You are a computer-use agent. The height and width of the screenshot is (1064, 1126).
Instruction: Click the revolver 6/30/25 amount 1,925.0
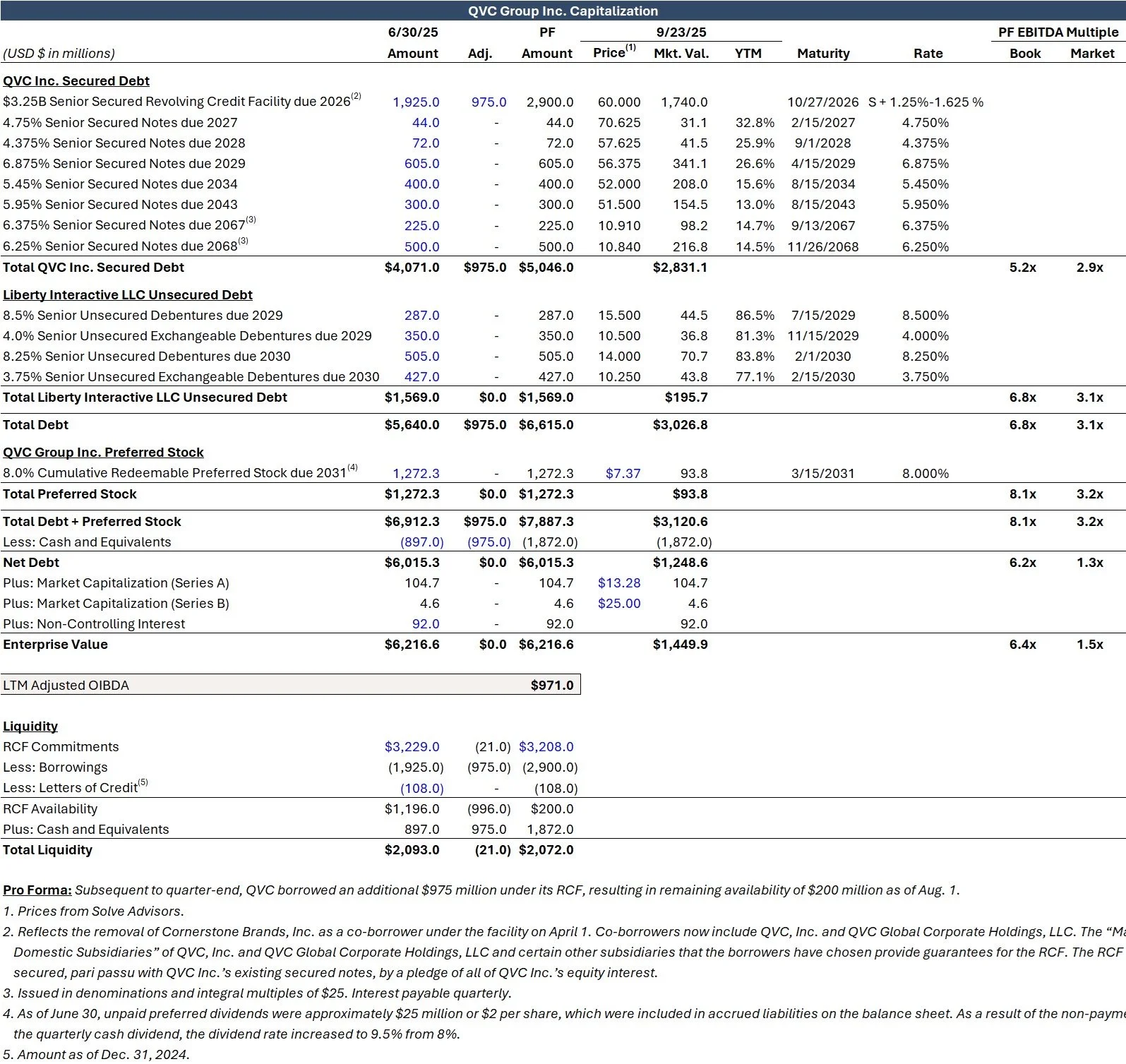click(416, 102)
